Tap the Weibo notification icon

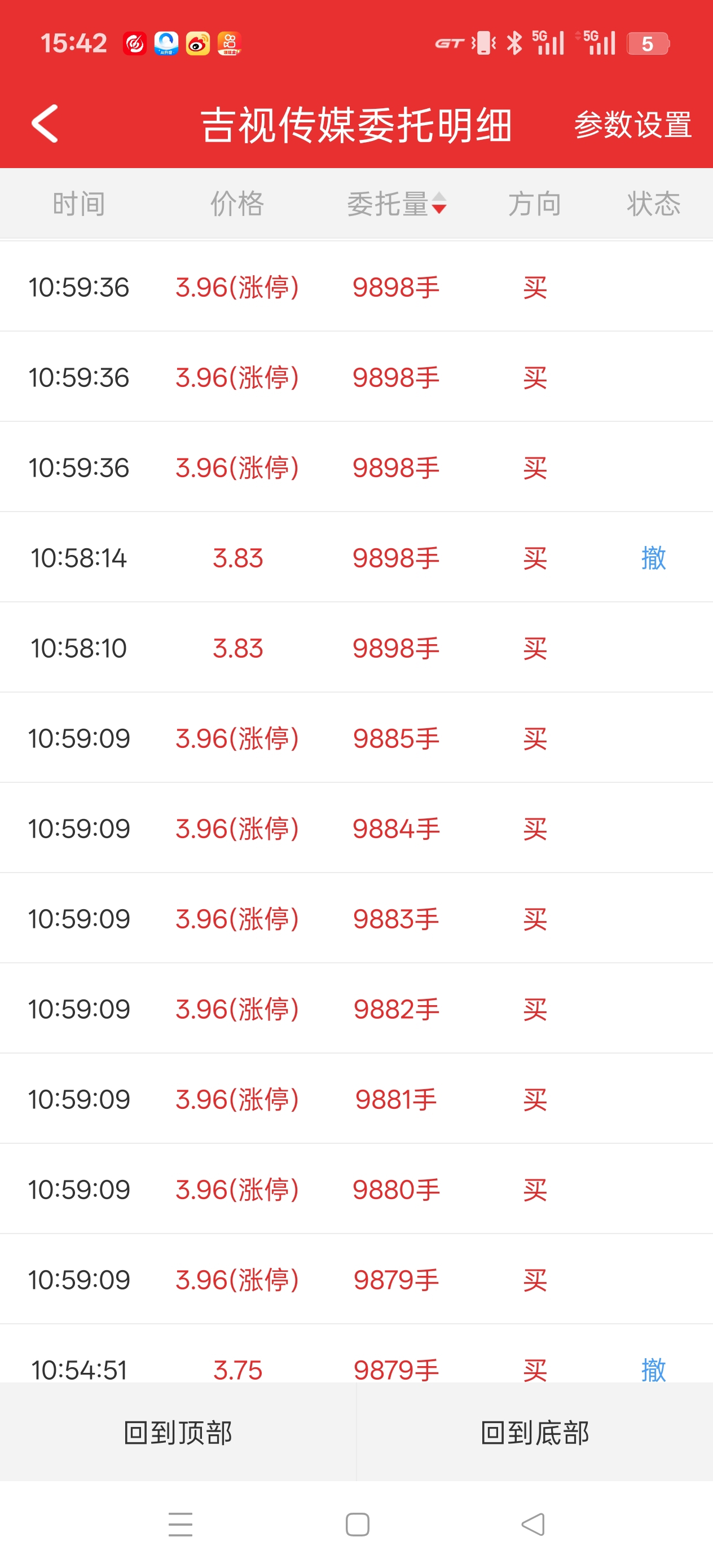pos(198,43)
